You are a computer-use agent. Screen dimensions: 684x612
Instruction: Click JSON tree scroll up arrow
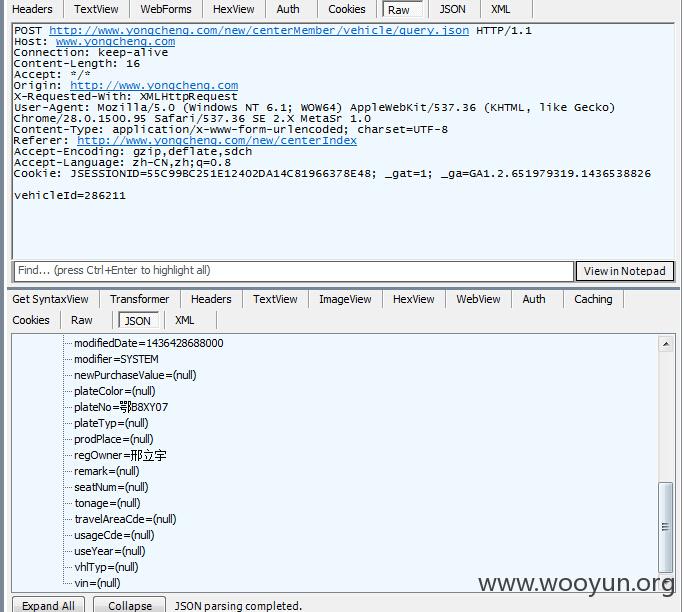(x=666, y=344)
